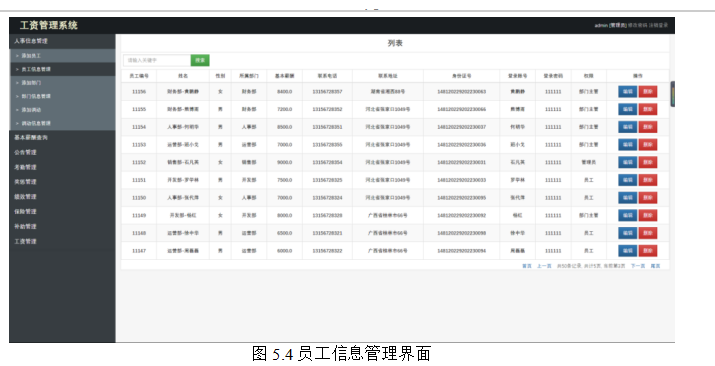Click the 身份证号 column header

pos(461,76)
